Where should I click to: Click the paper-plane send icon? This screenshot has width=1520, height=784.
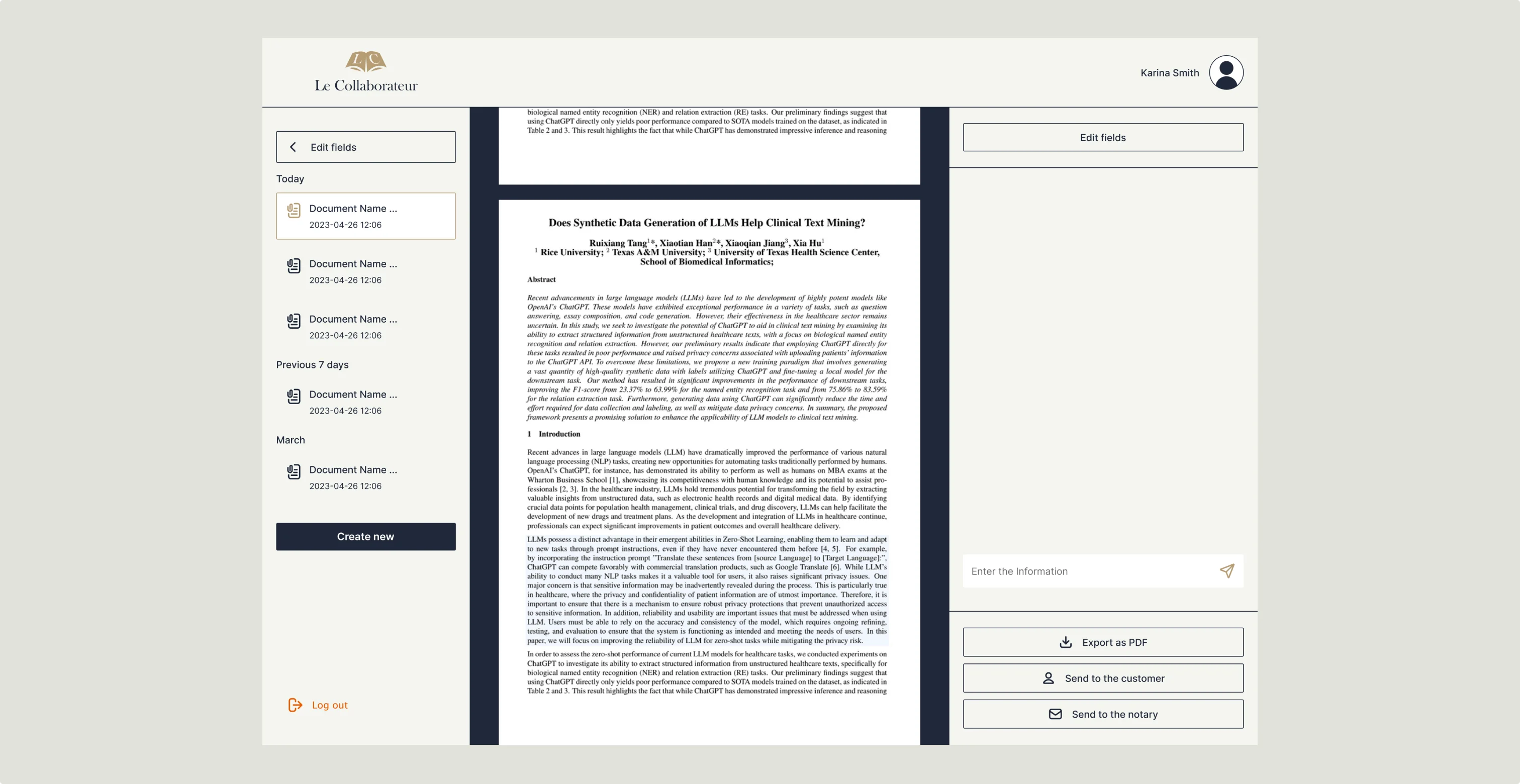pos(1227,570)
